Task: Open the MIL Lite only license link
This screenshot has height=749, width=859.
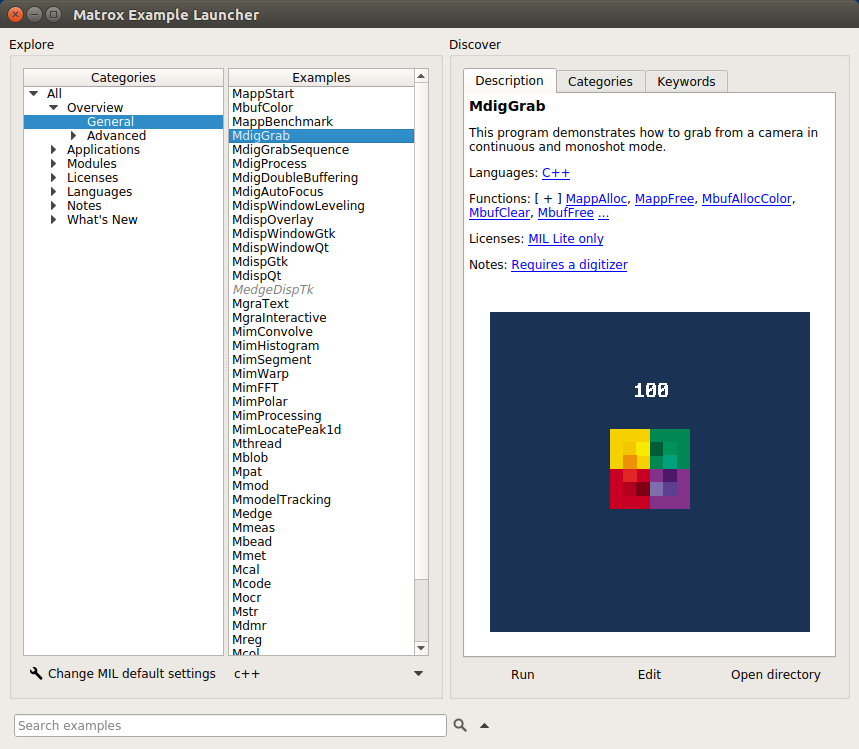Action: click(565, 238)
